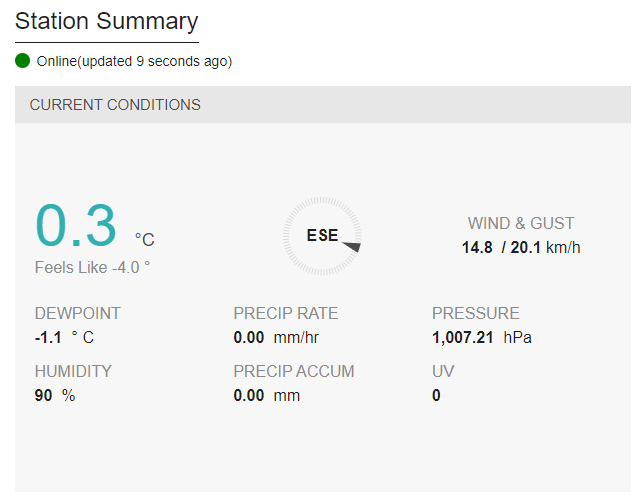Click the Wind & Gust label
Screen dimensions: 641x497
coord(521,224)
